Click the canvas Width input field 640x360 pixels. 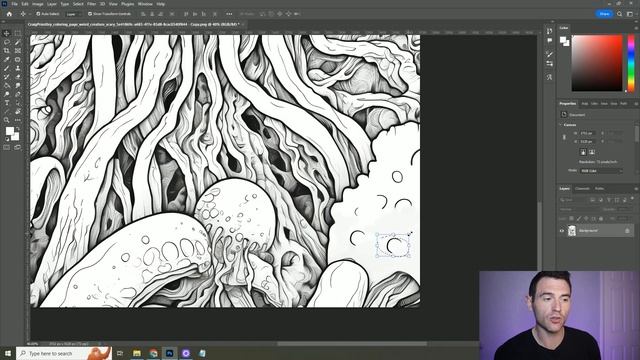click(588, 133)
